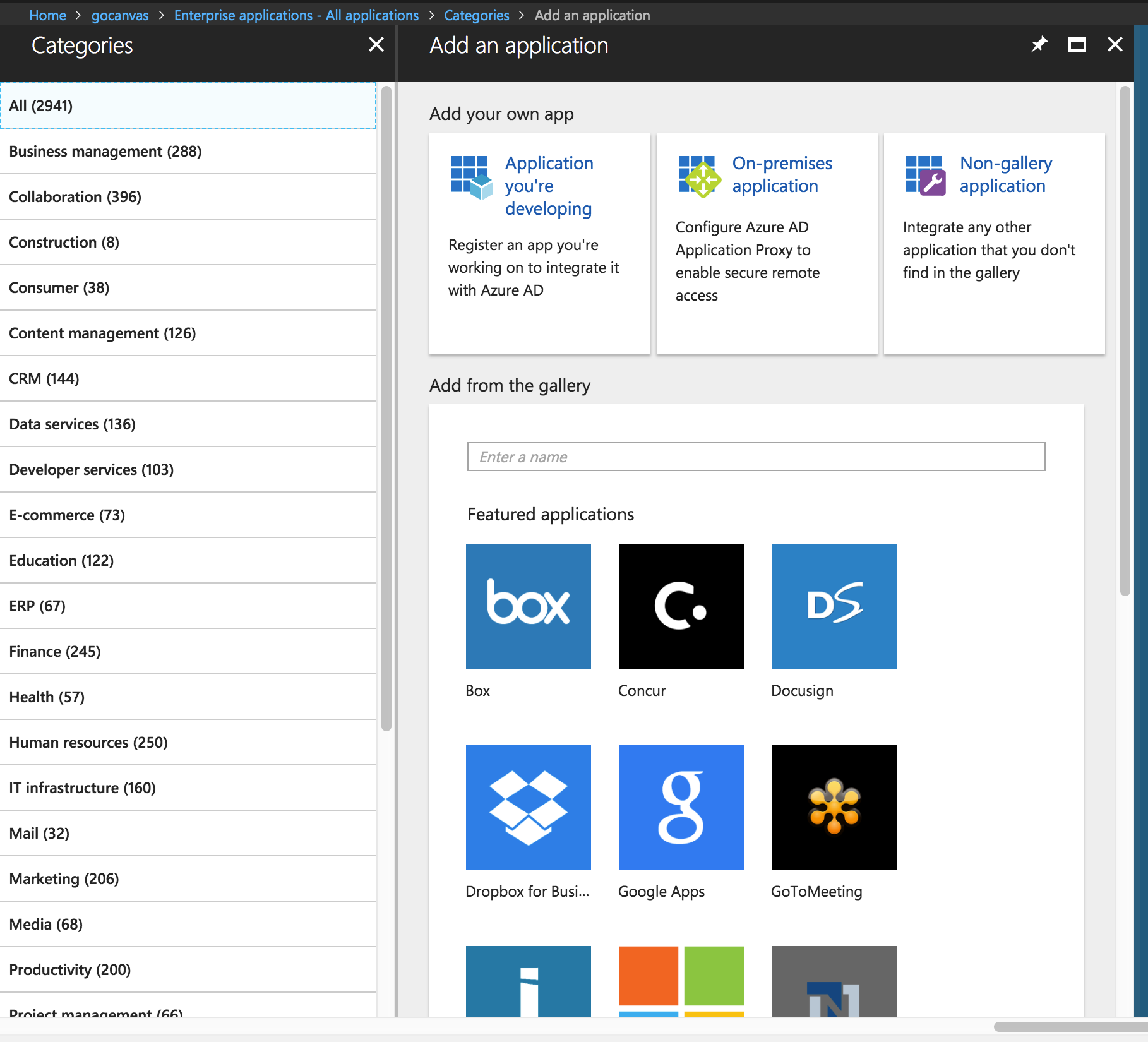
Task: Show the Productivity (200) category
Action: point(188,970)
